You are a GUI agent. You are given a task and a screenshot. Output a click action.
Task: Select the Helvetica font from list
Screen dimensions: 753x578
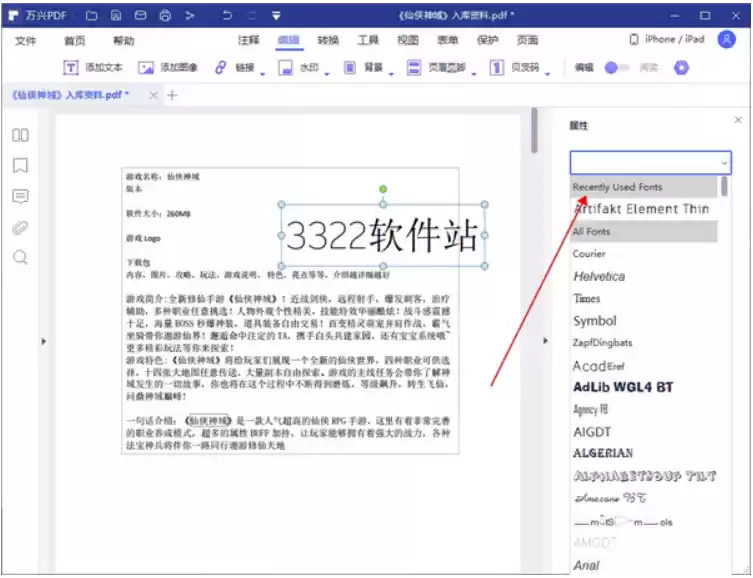598,276
